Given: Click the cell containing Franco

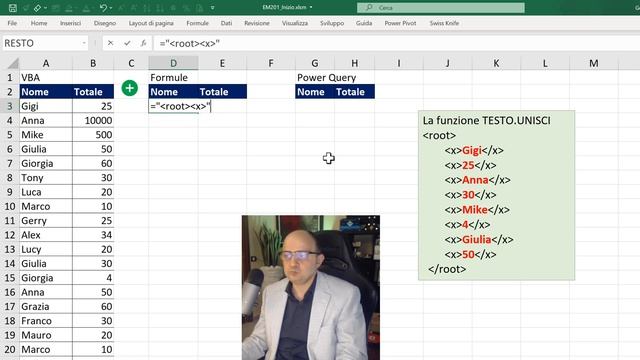Looking at the screenshot, I should point(46,321).
